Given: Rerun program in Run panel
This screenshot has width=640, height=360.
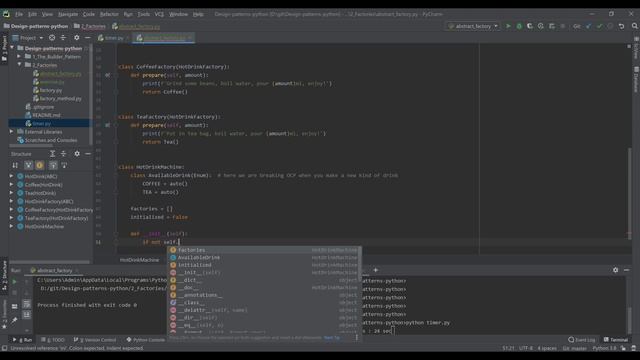Looking at the screenshot, I should click(14, 282).
